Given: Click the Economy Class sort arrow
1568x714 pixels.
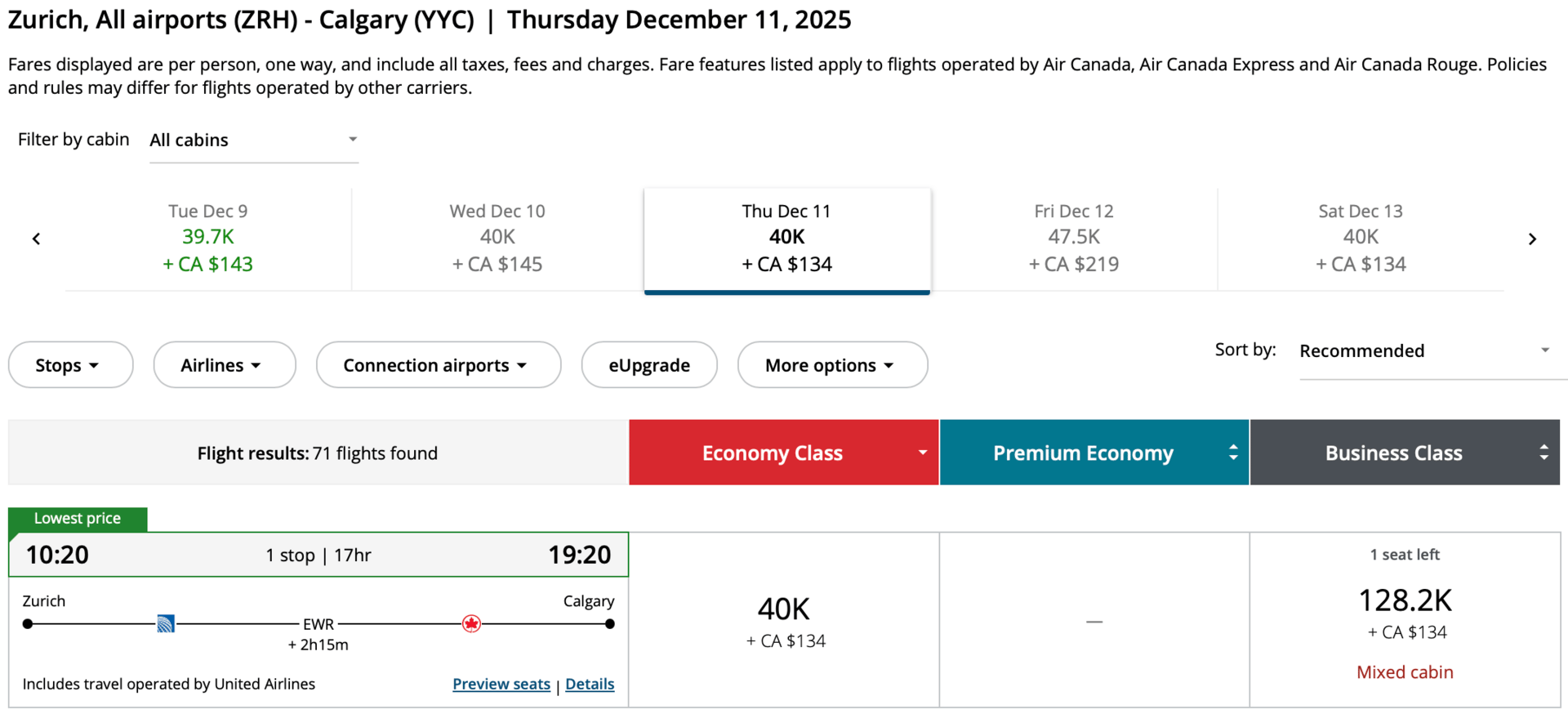Looking at the screenshot, I should tap(922, 453).
